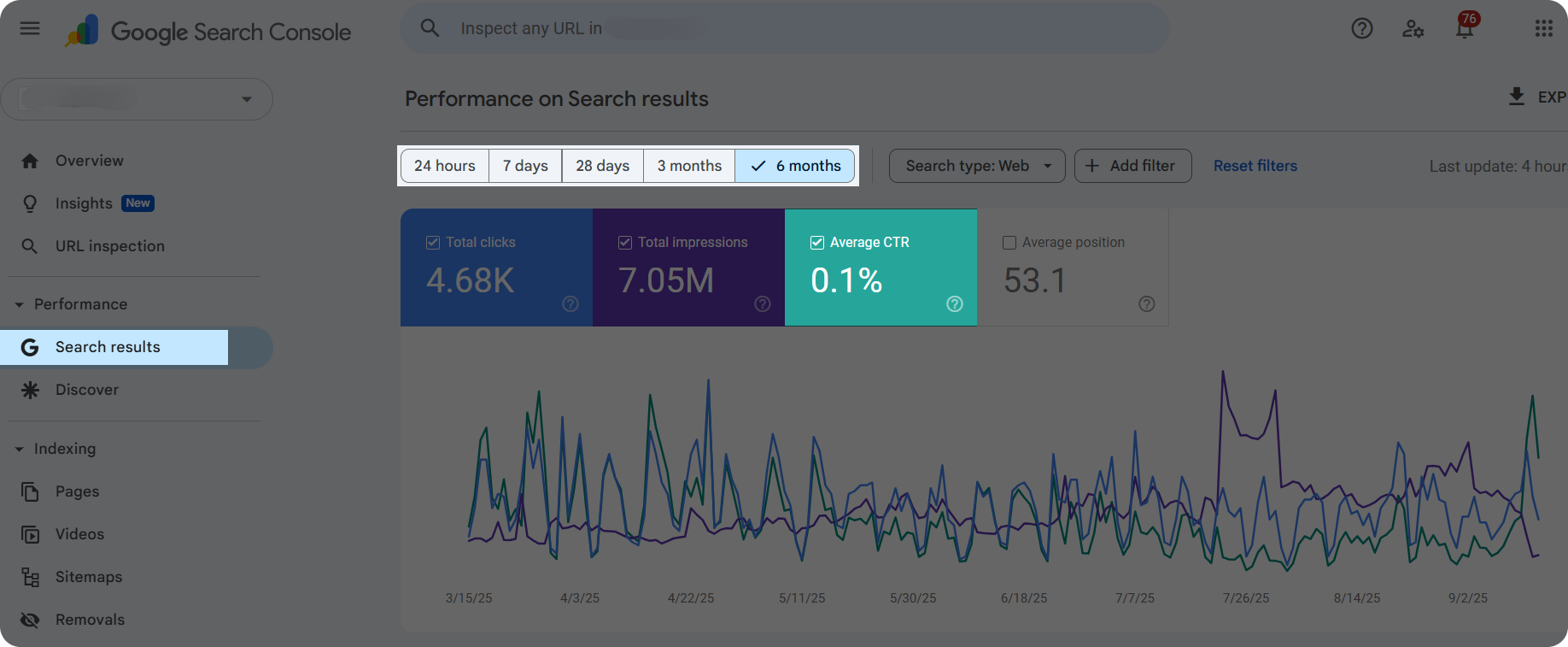Uncheck the Total impressions checkbox
The width and height of the screenshot is (1568, 647).
625,243
